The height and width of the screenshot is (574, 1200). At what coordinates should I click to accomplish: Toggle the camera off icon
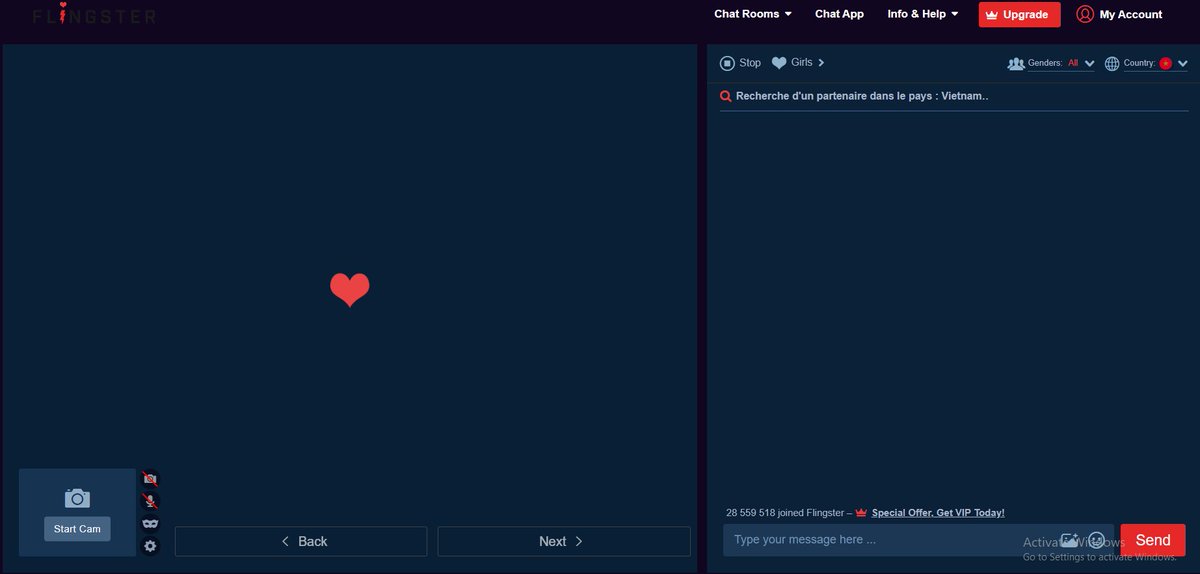[x=150, y=479]
